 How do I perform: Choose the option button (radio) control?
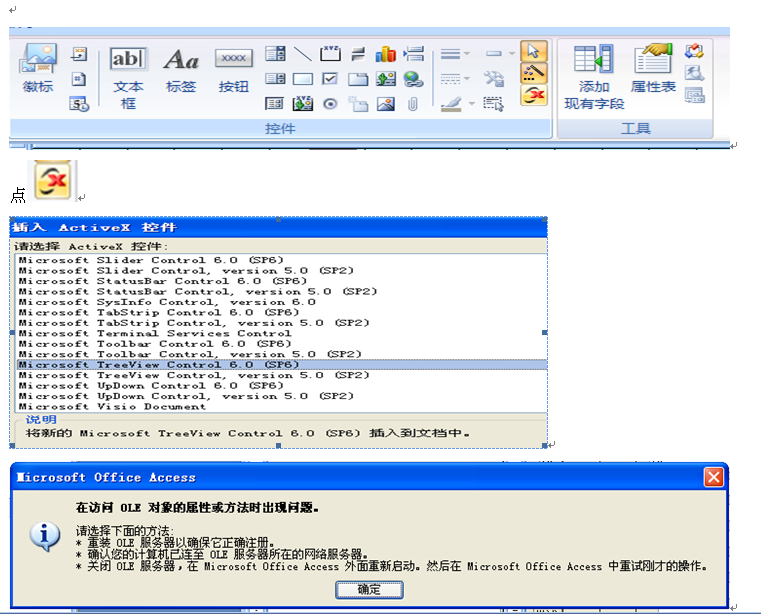[331, 104]
